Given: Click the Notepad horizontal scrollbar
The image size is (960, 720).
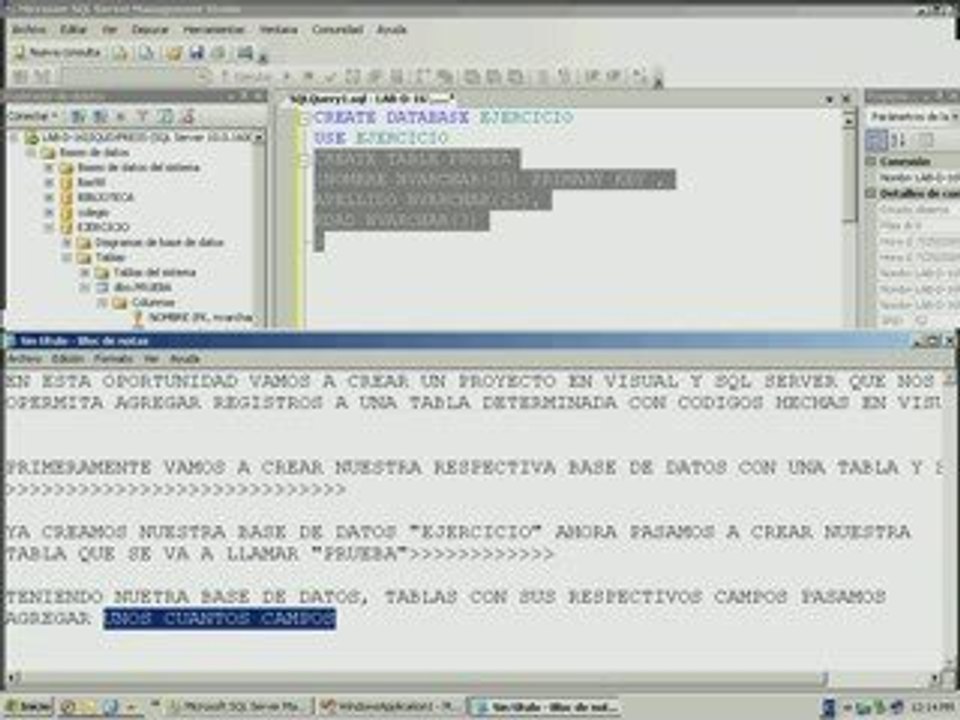Looking at the screenshot, I should click(474, 677).
